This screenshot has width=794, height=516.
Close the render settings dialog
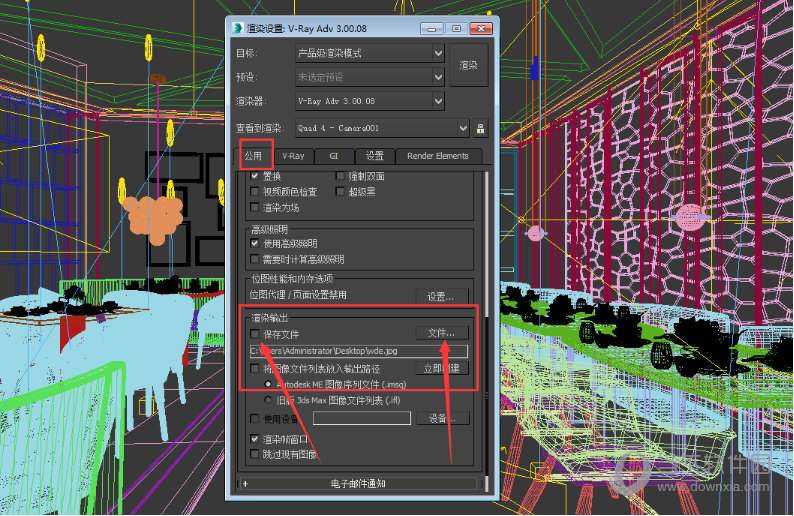[481, 29]
